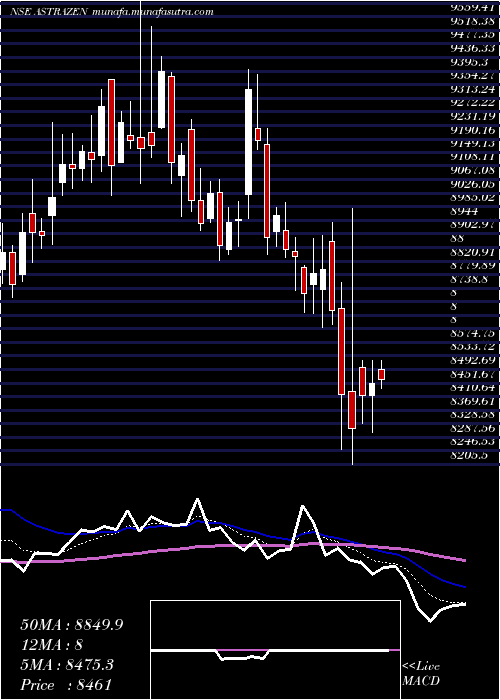Click the NSE ASTRAZEN chart title
The width and height of the screenshot is (500, 700).
(49, 12)
